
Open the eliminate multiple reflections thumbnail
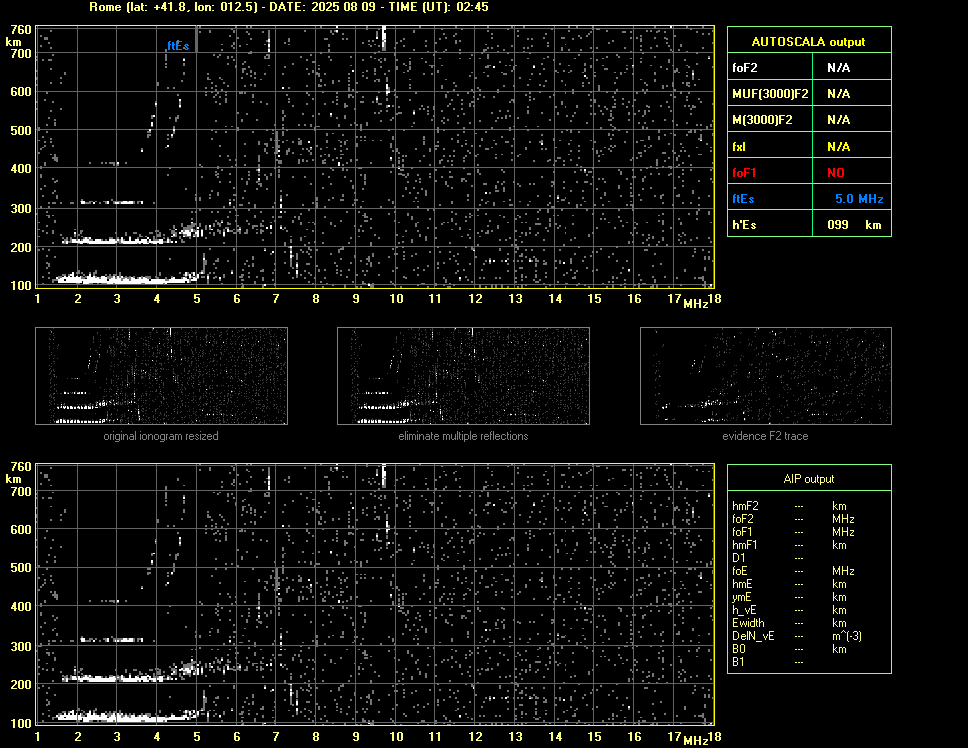(x=463, y=376)
